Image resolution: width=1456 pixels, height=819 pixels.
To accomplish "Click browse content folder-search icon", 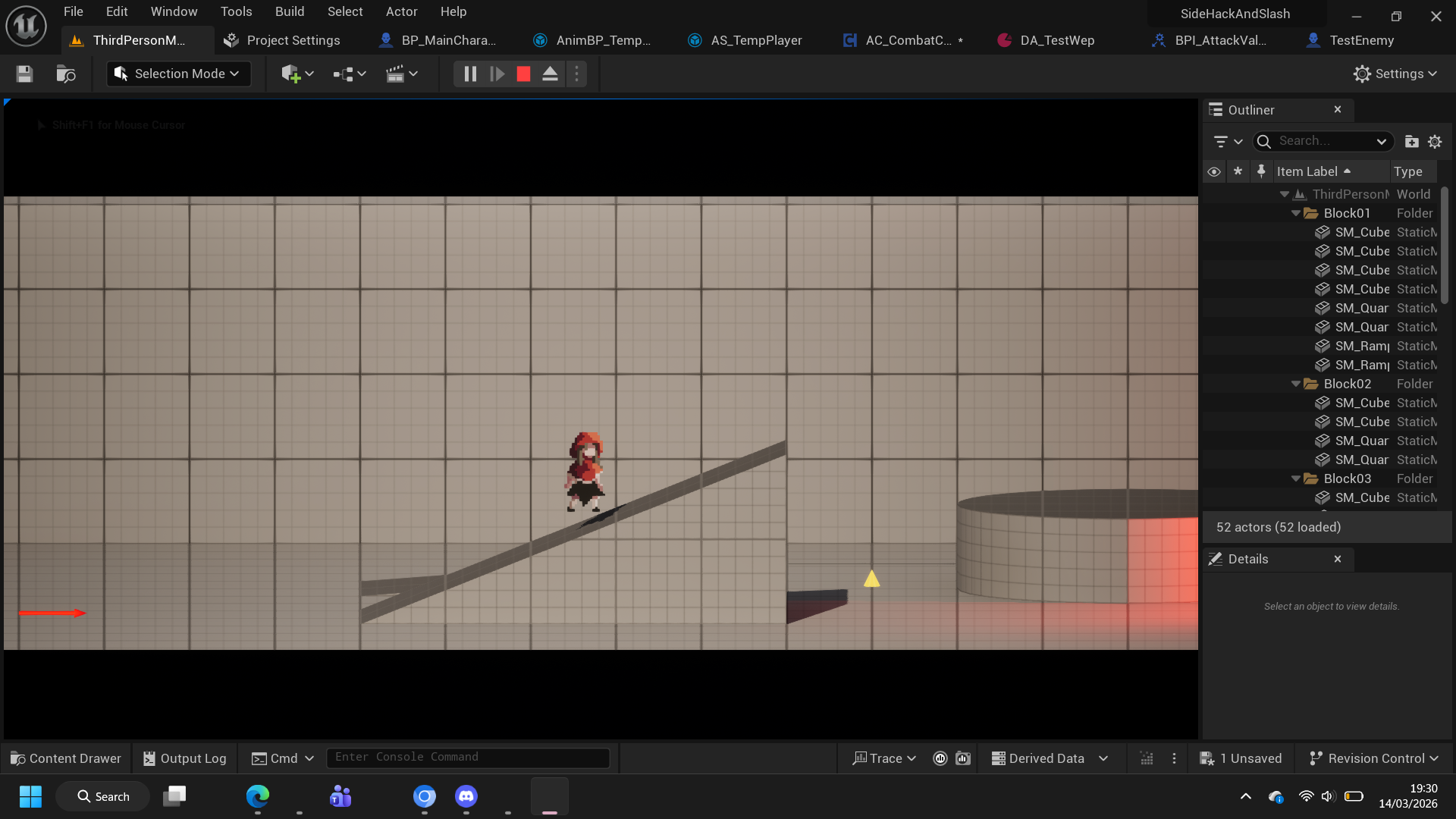I will click(x=66, y=74).
